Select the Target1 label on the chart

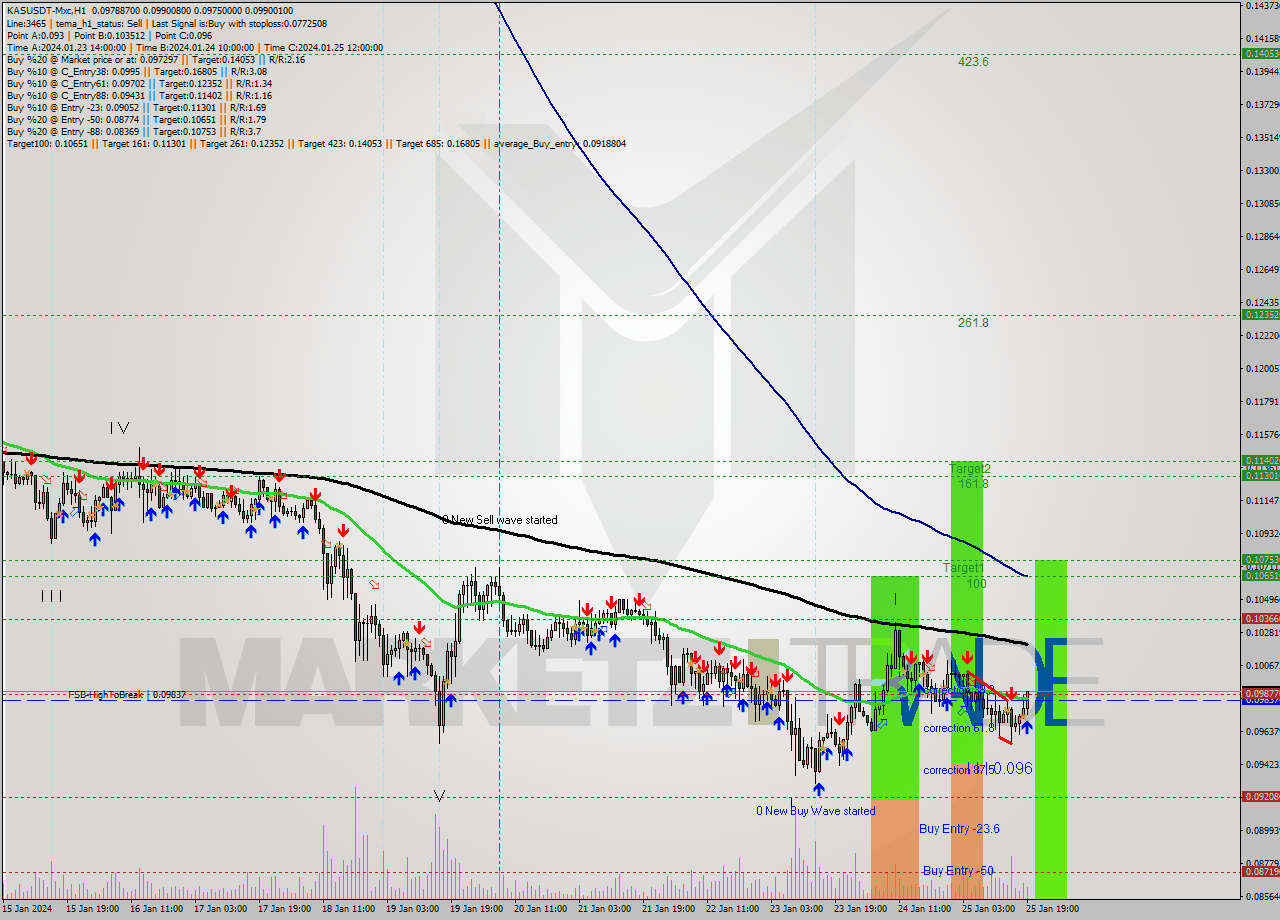[x=964, y=567]
